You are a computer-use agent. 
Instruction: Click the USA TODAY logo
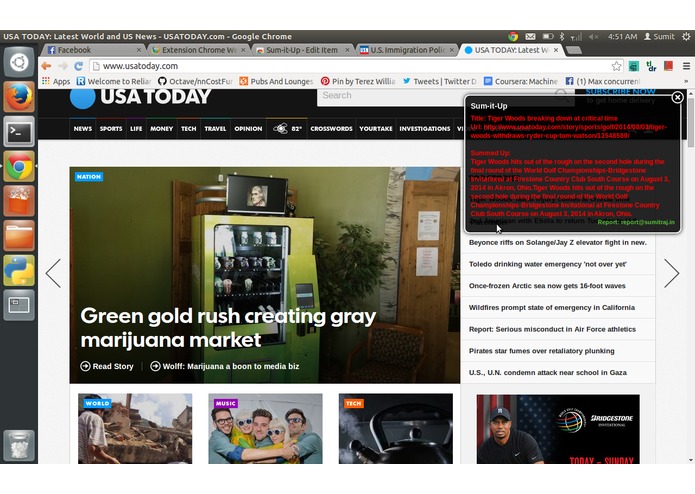tap(141, 97)
